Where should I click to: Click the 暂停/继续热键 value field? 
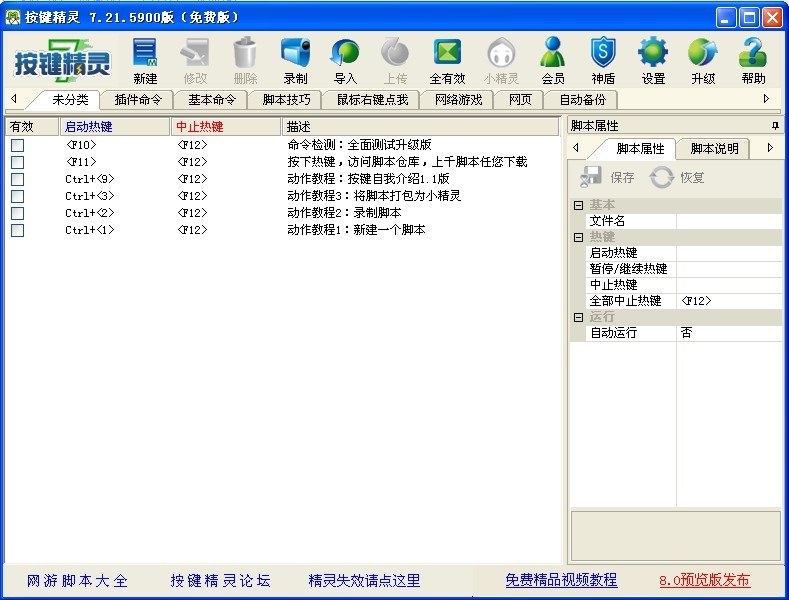pos(729,269)
